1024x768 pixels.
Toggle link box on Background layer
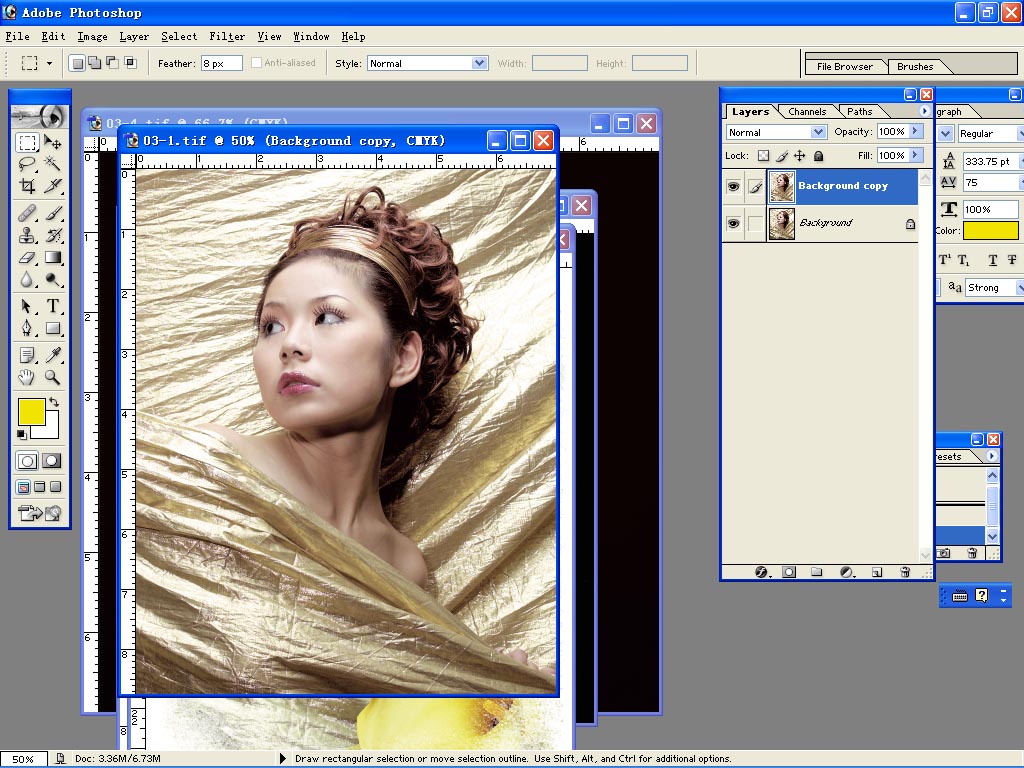coord(756,223)
